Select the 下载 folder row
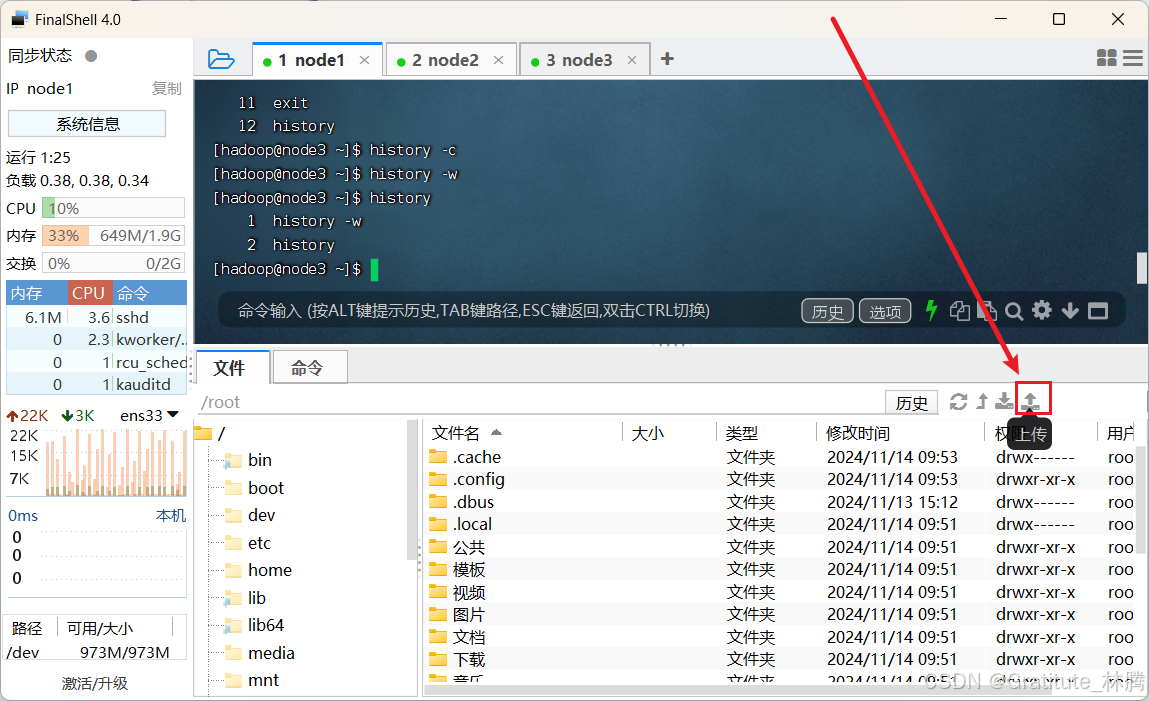The image size is (1149, 701). 780,659
